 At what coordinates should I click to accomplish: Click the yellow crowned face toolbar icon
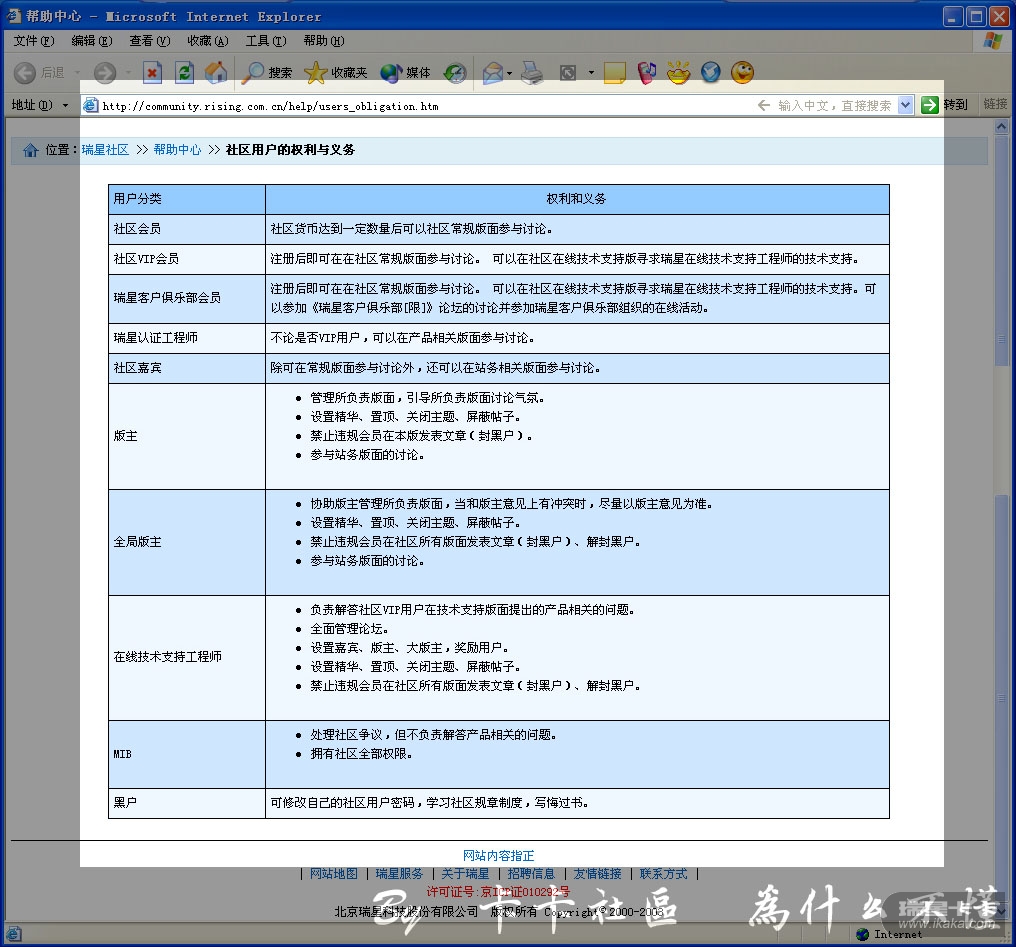click(x=678, y=73)
